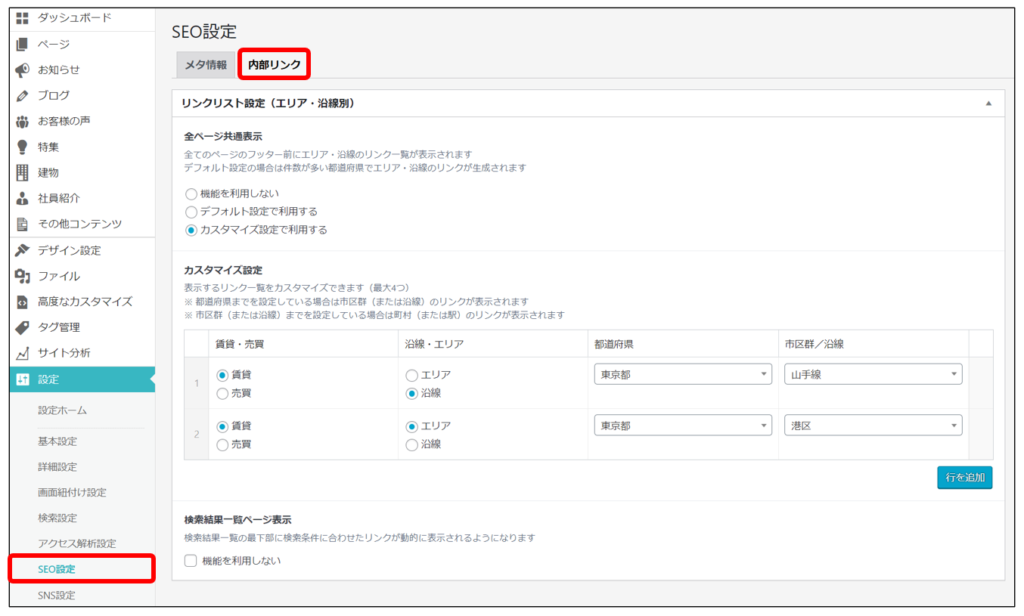
Task: Select the 機能を利用しない radio option
Action: pos(191,194)
